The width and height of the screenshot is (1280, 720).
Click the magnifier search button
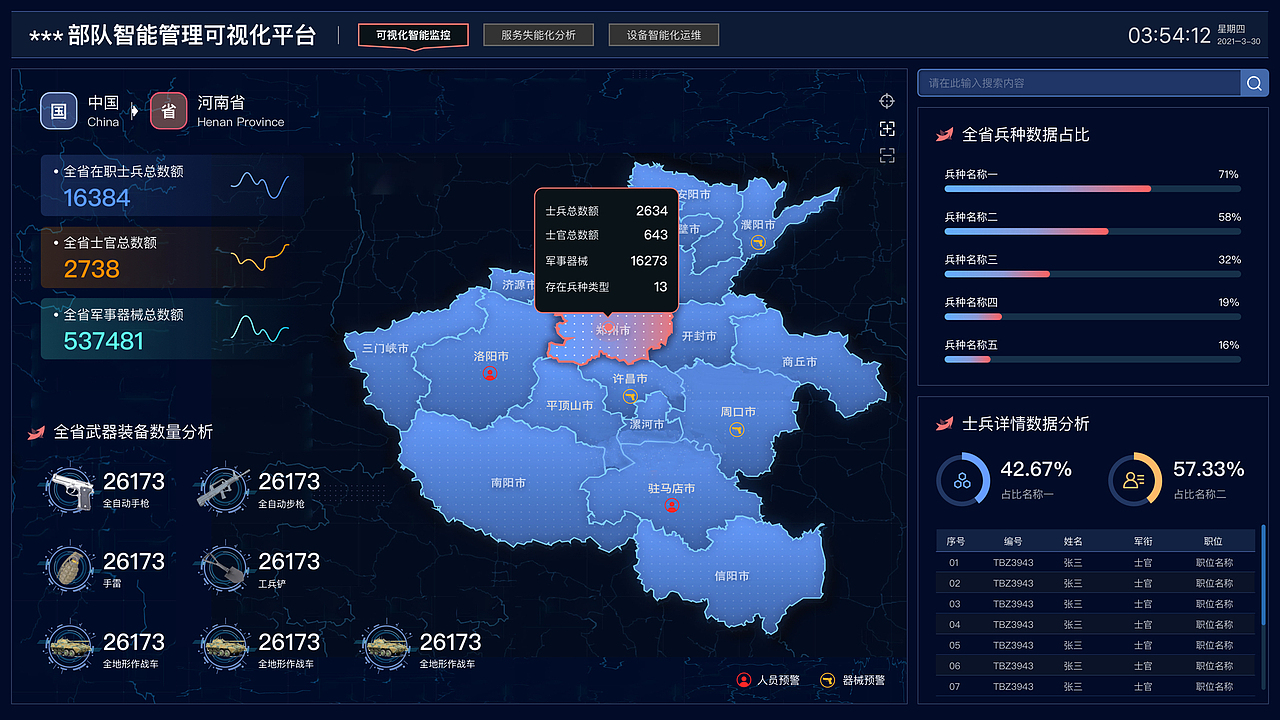point(1254,83)
